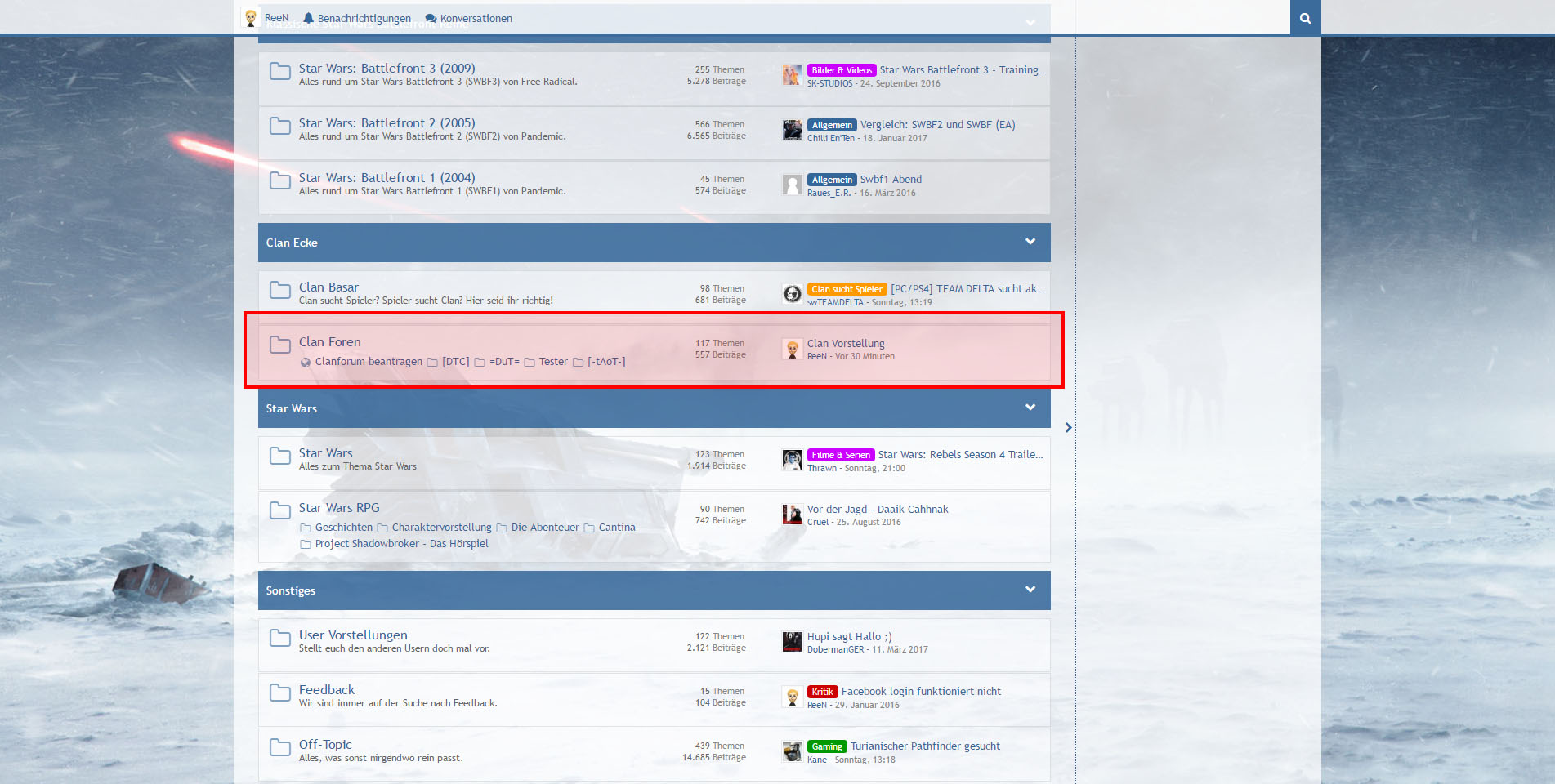Open the Cantina subforum
The width and height of the screenshot is (1555, 784).
tap(617, 528)
